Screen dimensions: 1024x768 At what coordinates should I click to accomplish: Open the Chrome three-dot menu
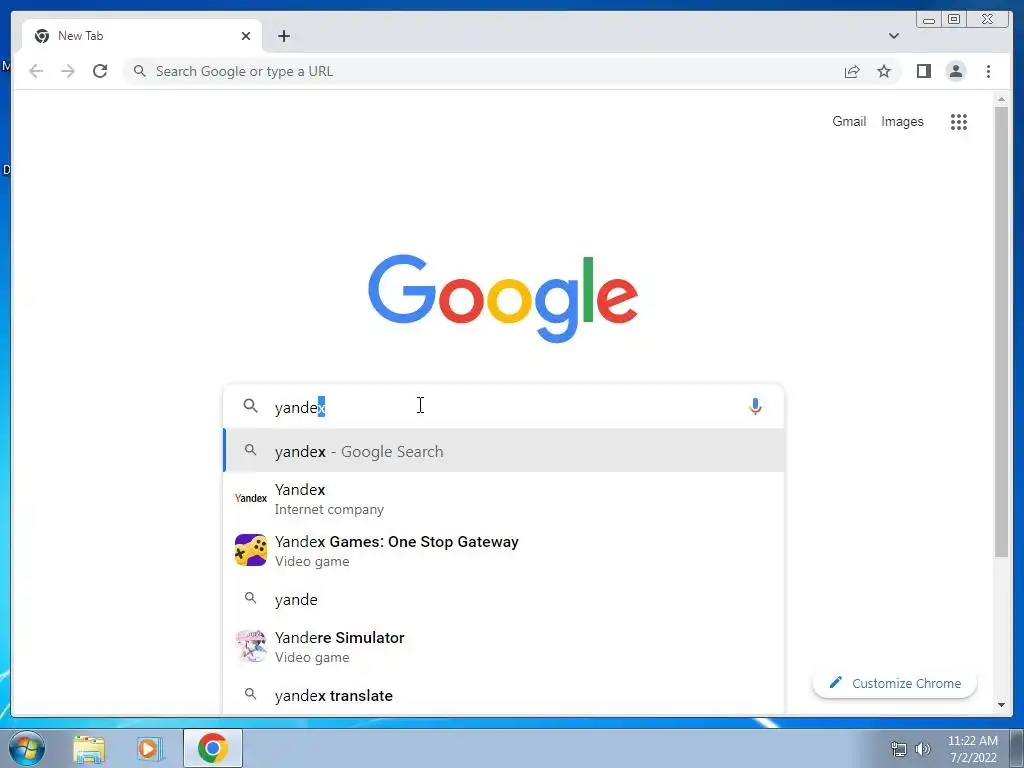[x=988, y=71]
